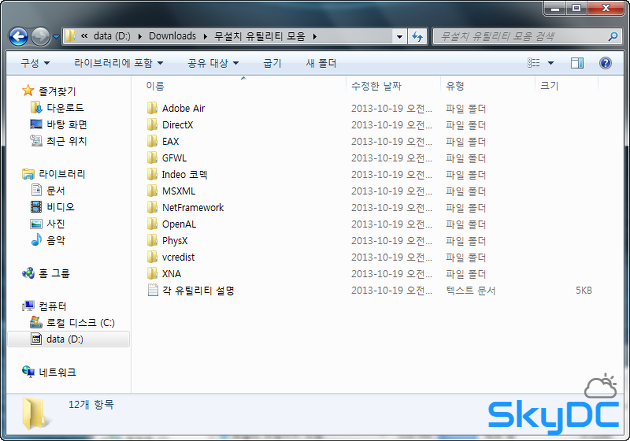Select the PhysX folder icon

click(x=152, y=240)
